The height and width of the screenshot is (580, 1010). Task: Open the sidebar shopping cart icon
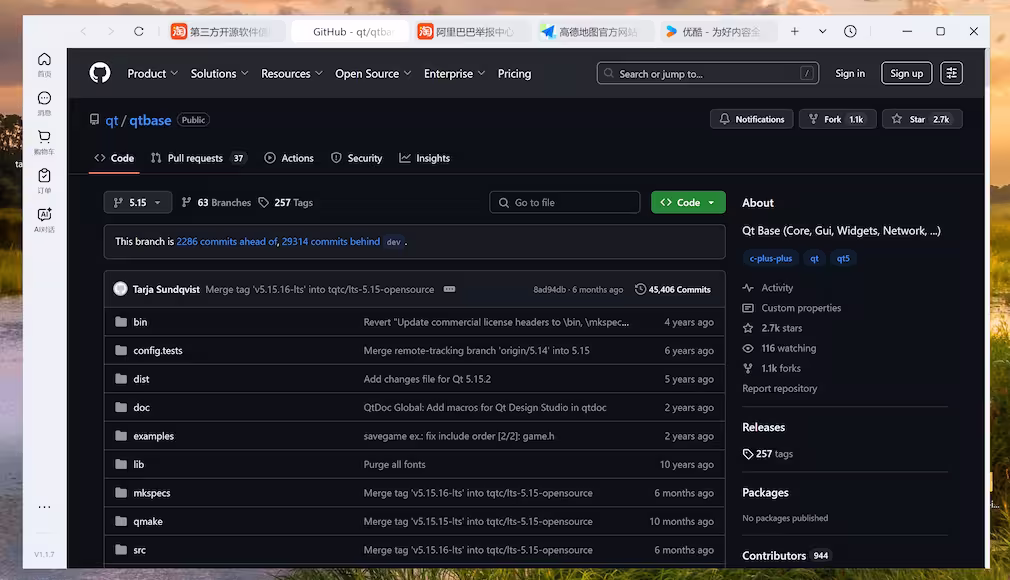coord(44,137)
